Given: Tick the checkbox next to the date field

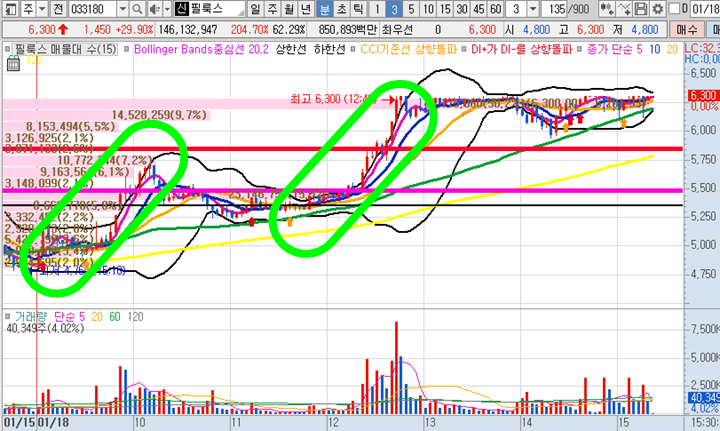Looking at the screenshot, I should coord(674,9).
